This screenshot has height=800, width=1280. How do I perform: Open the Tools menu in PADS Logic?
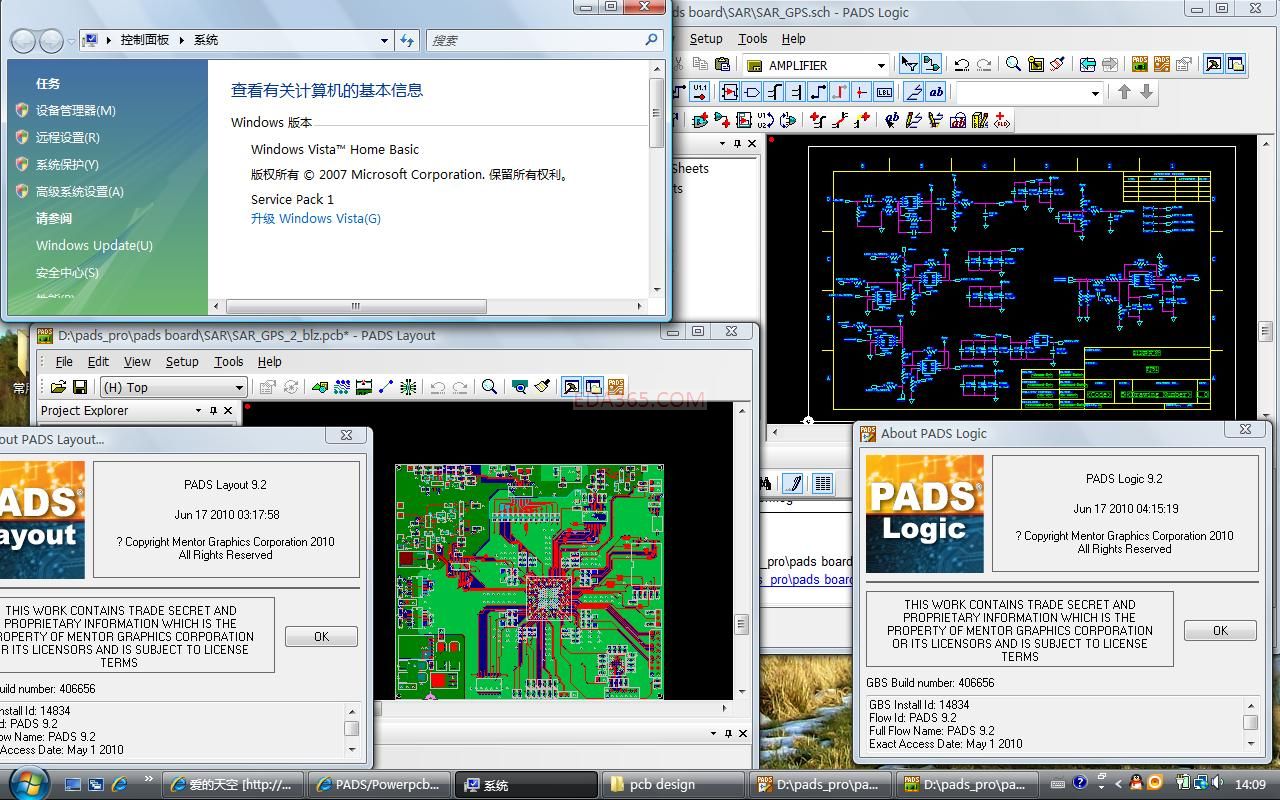click(x=753, y=38)
